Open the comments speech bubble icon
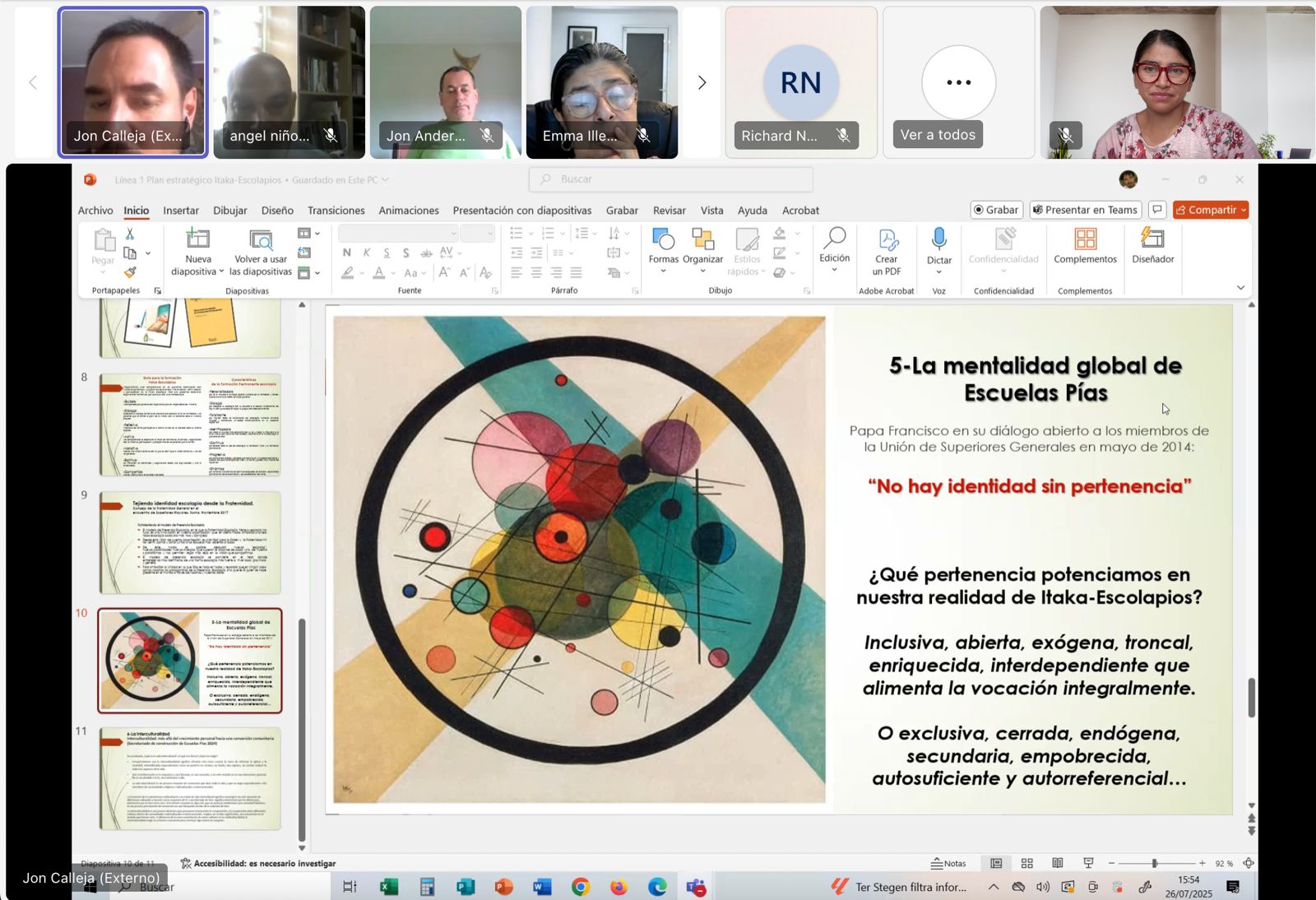The image size is (1316, 900). click(1157, 210)
